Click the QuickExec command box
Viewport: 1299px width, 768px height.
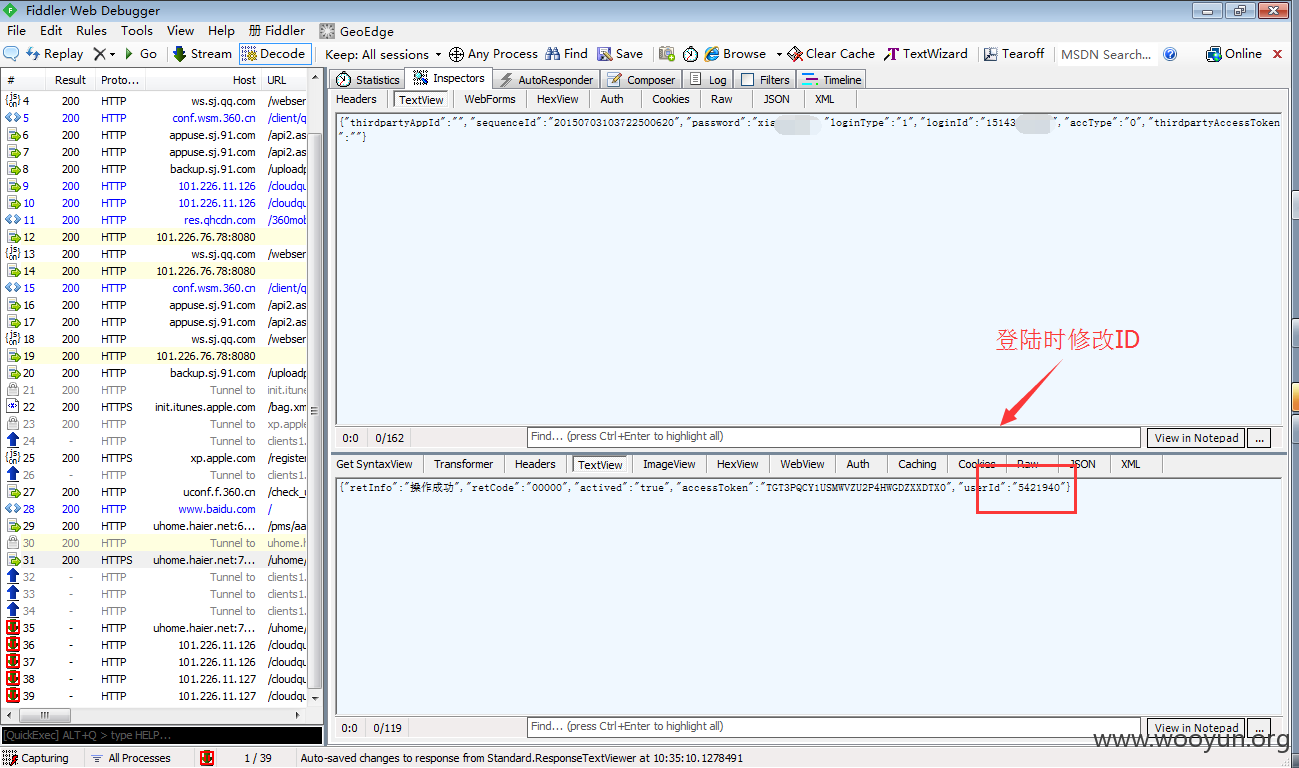pyautogui.click(x=162, y=736)
